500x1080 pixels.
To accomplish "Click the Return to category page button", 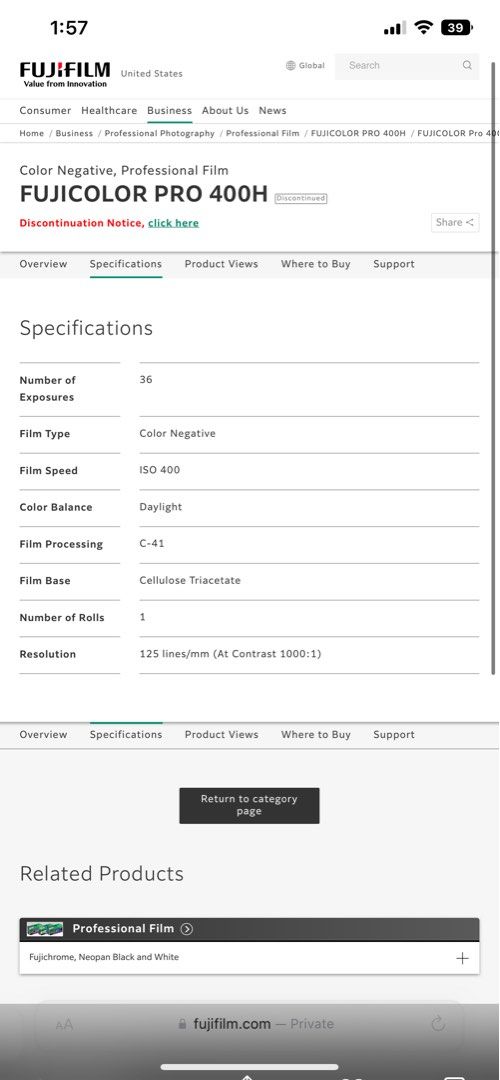I will [x=249, y=805].
